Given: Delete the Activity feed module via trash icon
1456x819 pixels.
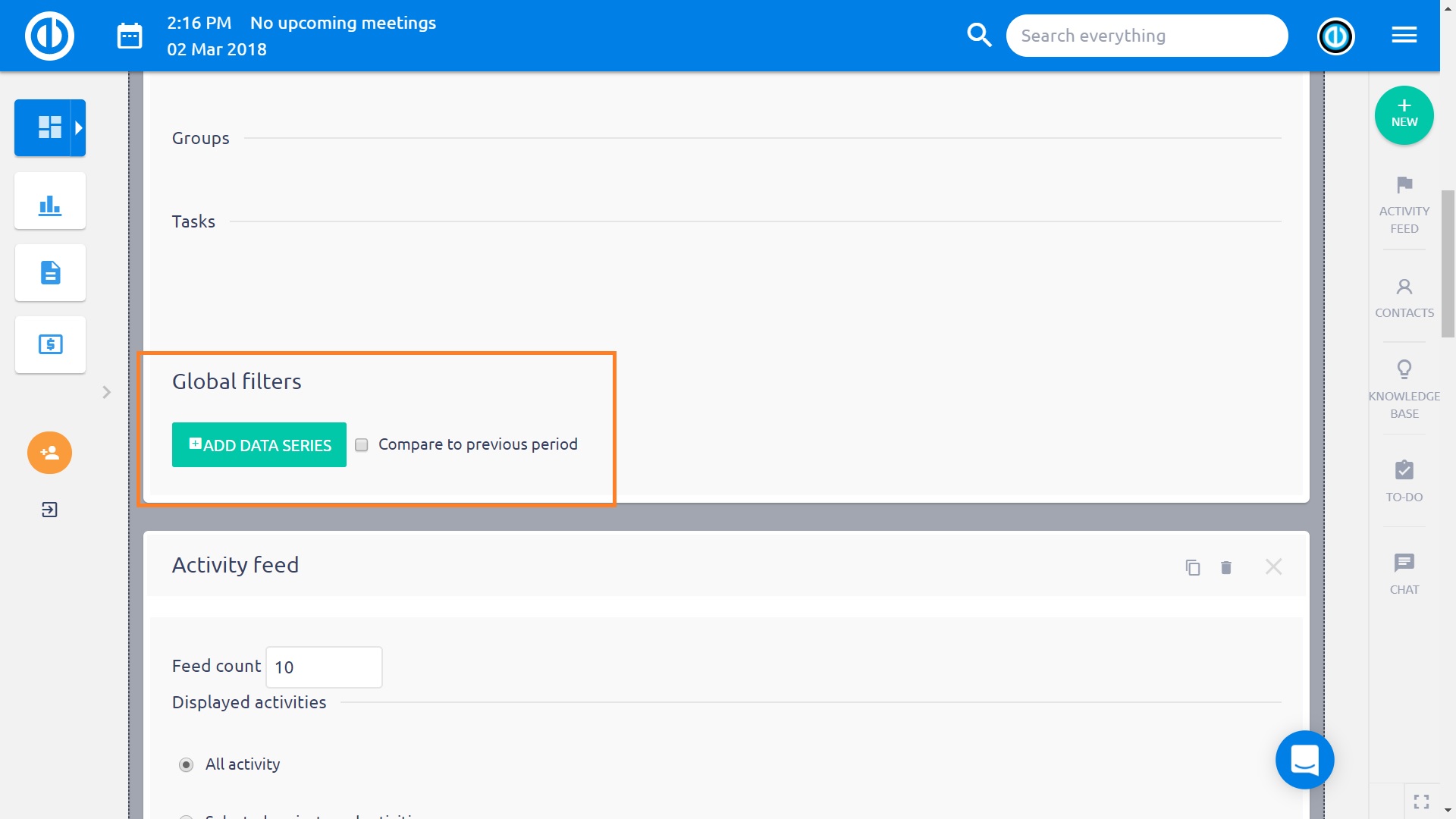Looking at the screenshot, I should pyautogui.click(x=1226, y=567).
